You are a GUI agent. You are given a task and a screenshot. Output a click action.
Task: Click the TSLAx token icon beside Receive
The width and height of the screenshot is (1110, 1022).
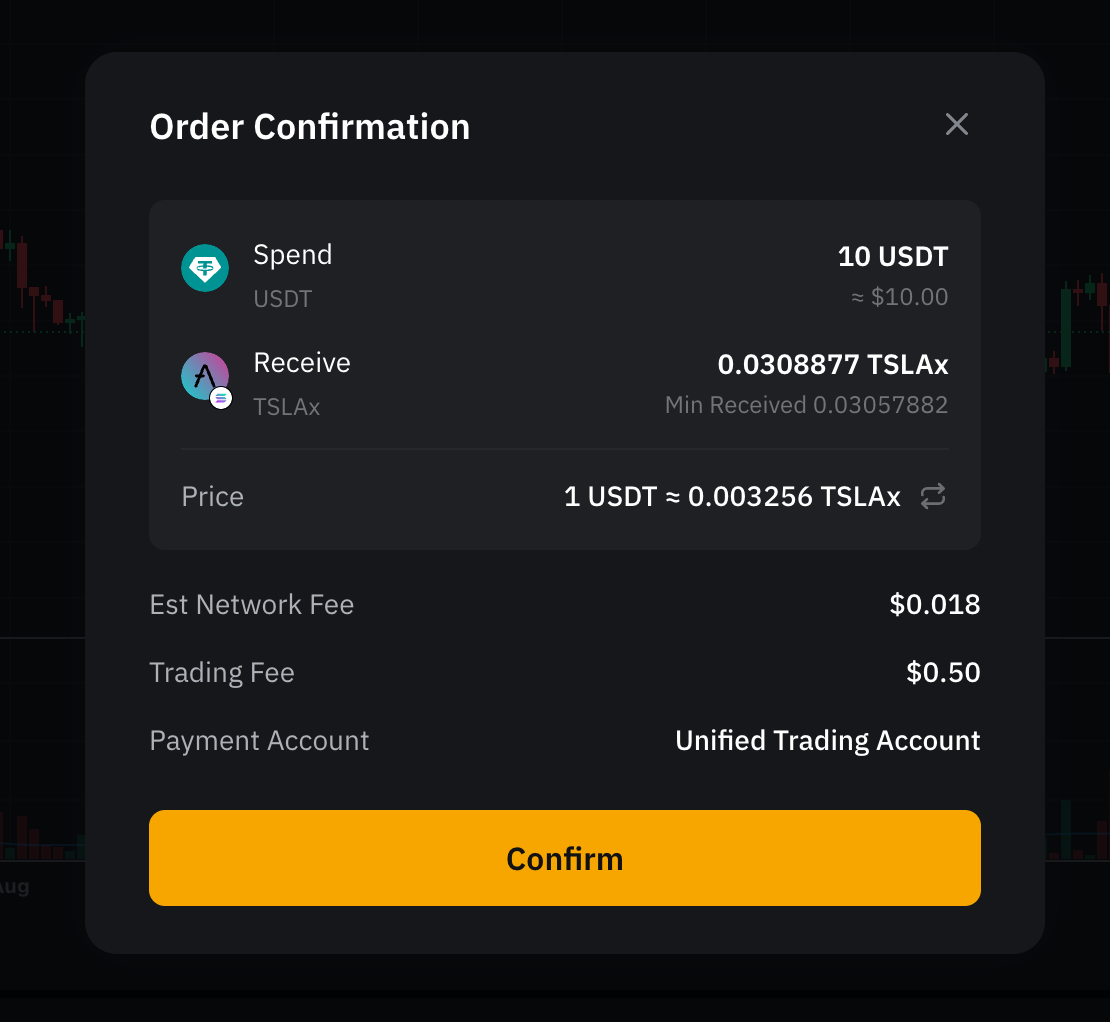[x=205, y=376]
